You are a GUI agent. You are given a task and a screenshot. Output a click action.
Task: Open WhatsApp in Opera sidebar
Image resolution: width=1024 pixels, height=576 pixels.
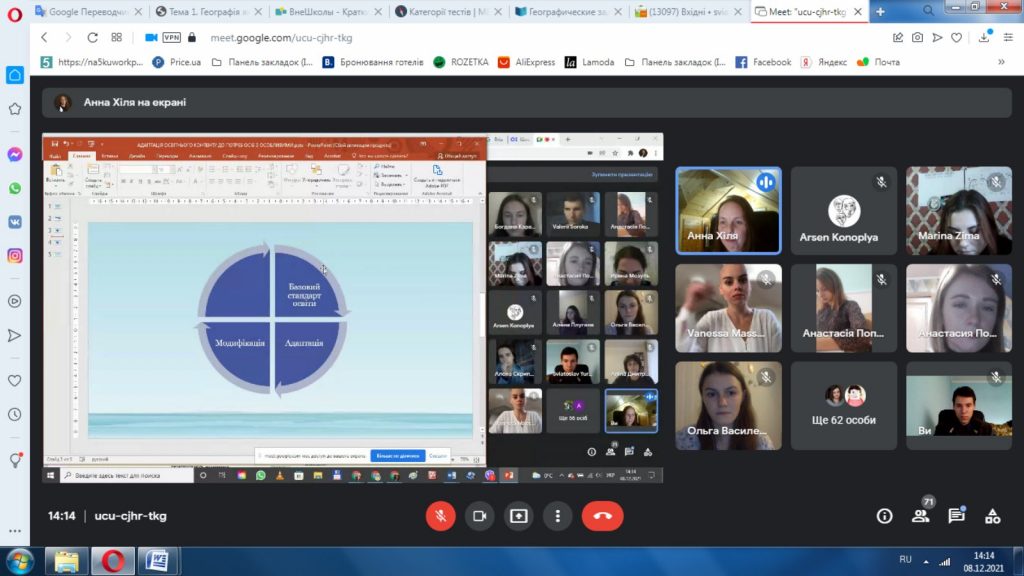[14, 188]
